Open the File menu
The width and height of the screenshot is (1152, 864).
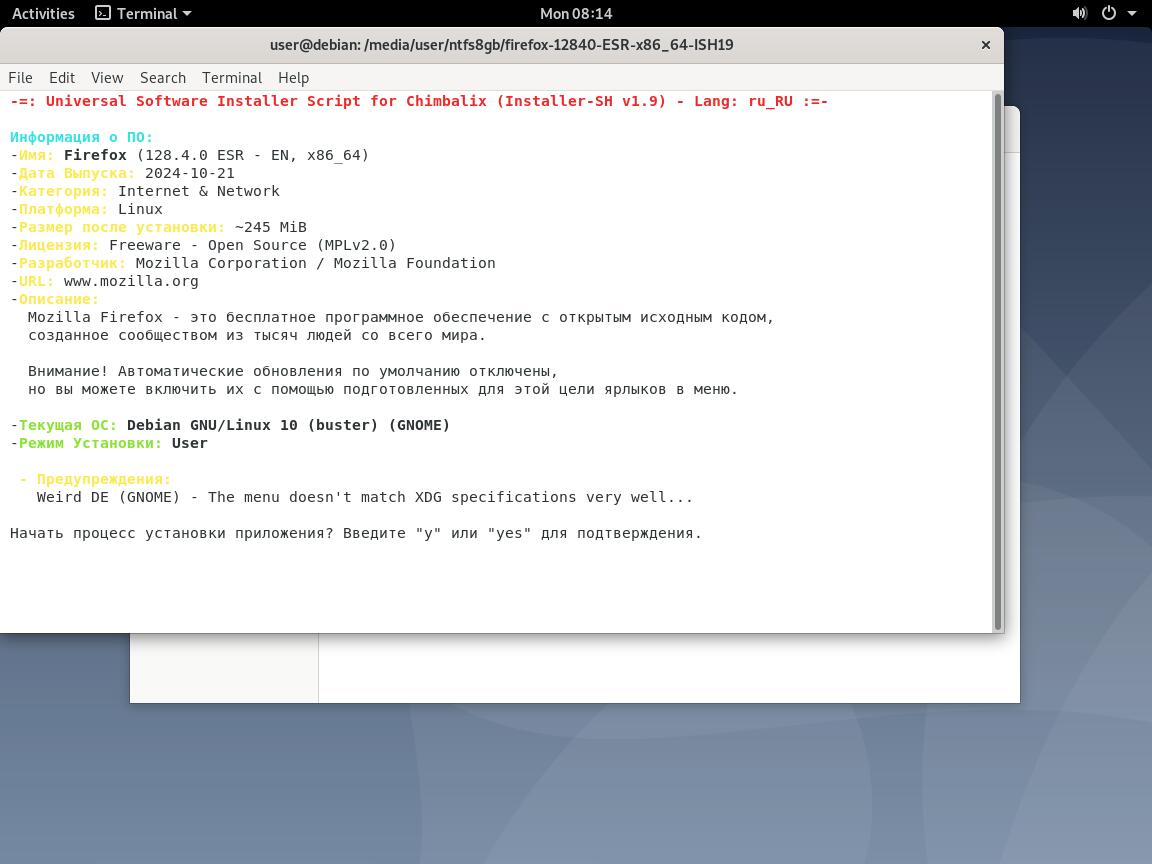tap(20, 78)
